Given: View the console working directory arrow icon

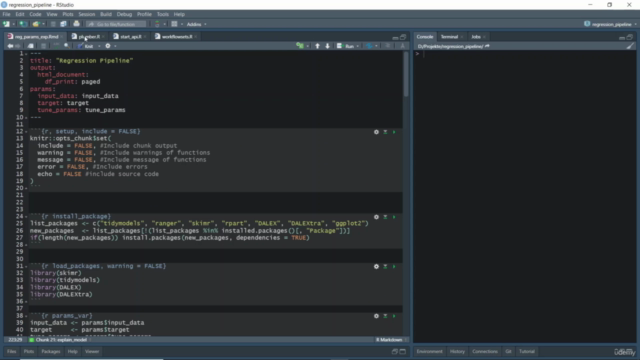Looking at the screenshot, I should [x=487, y=47].
